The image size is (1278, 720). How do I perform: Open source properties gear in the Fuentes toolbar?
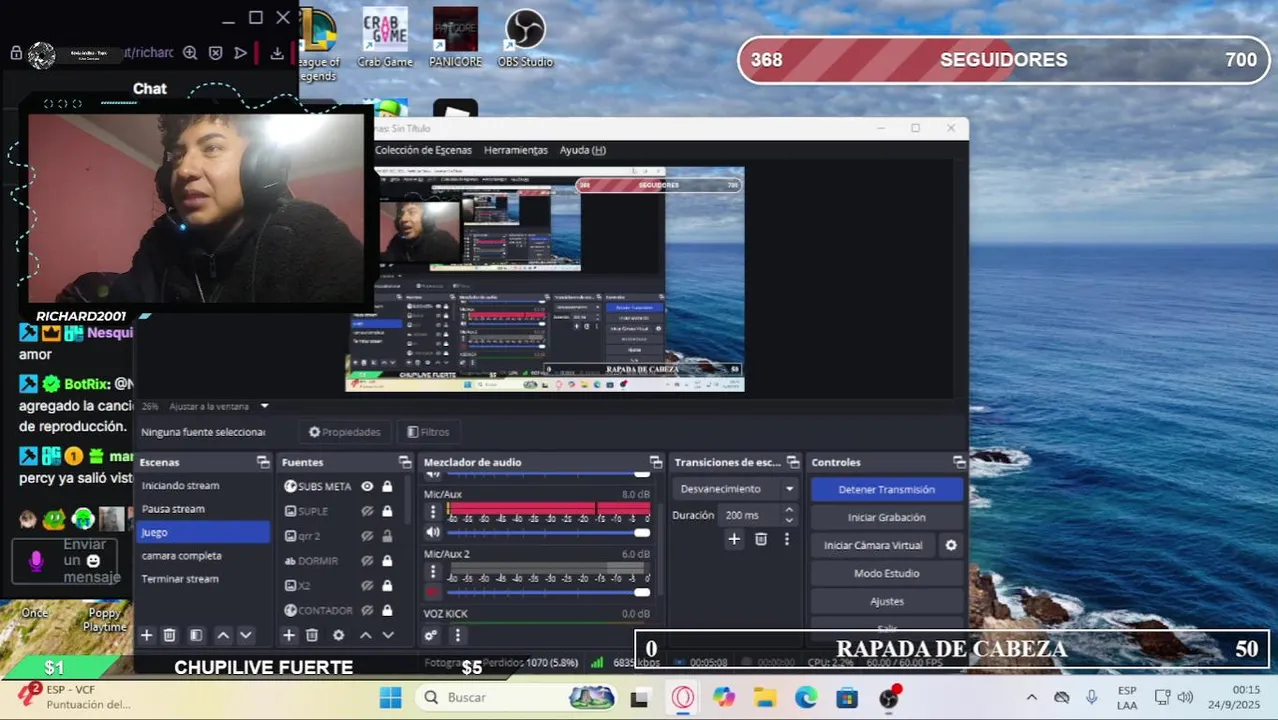[x=338, y=635]
